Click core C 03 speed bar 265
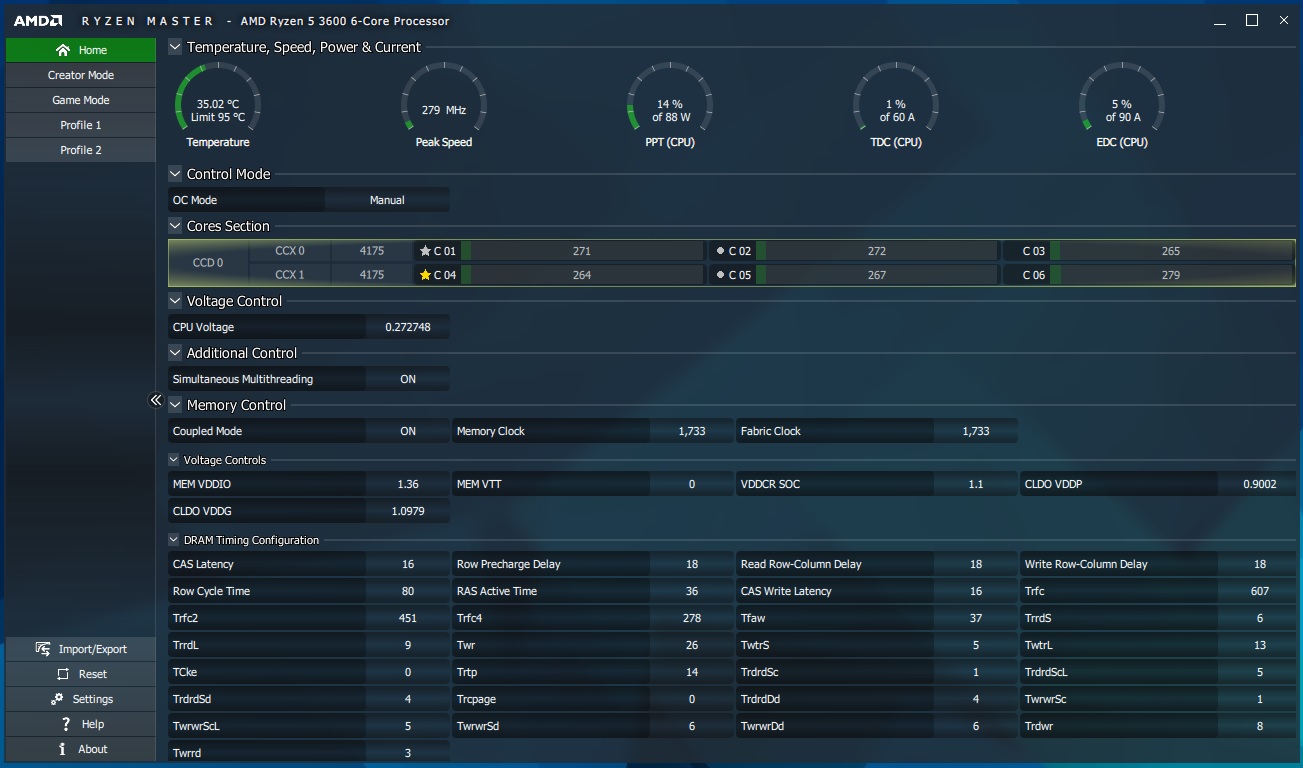The height and width of the screenshot is (768, 1303). click(1171, 251)
